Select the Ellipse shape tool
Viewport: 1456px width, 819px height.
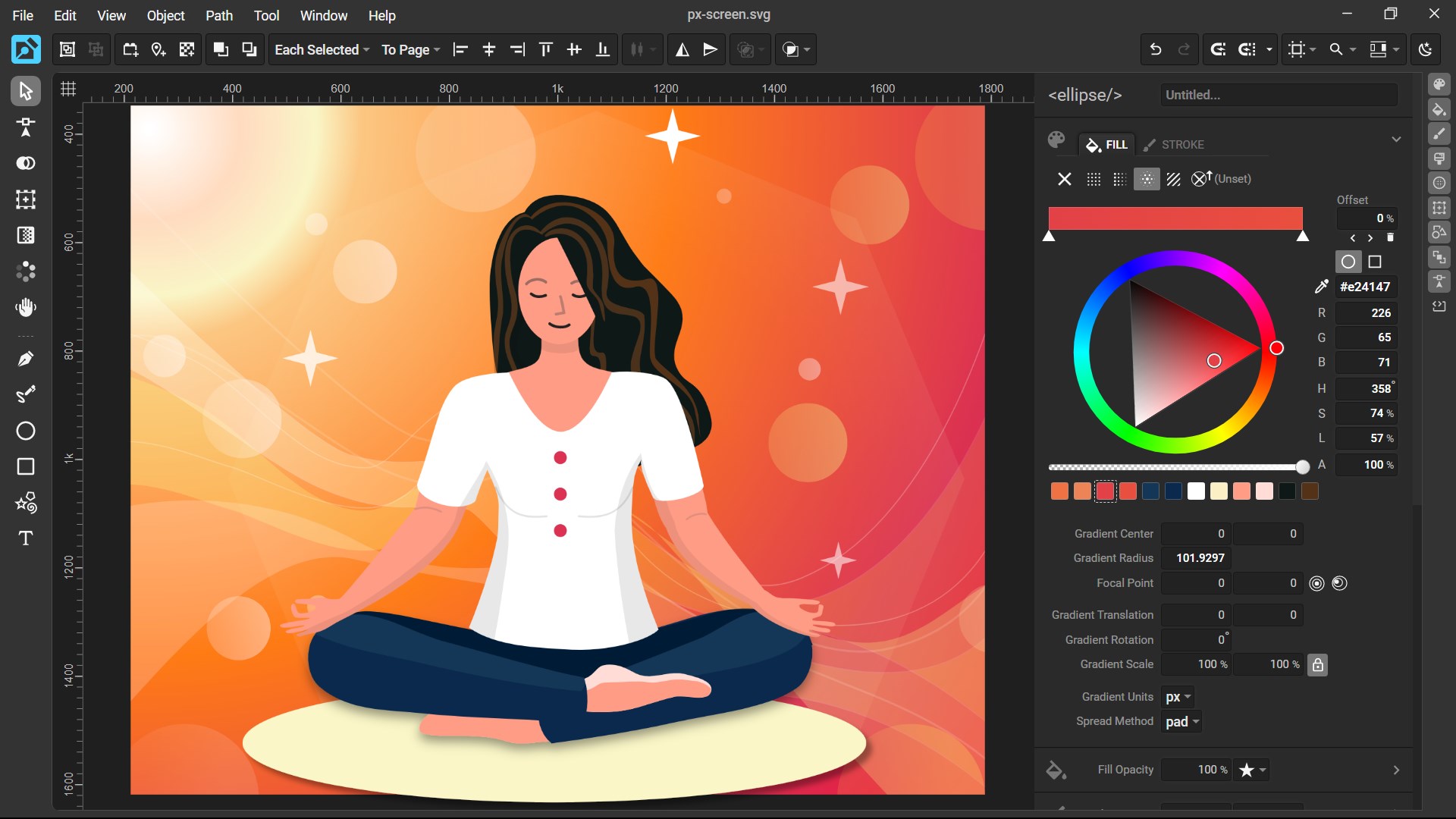(x=25, y=431)
